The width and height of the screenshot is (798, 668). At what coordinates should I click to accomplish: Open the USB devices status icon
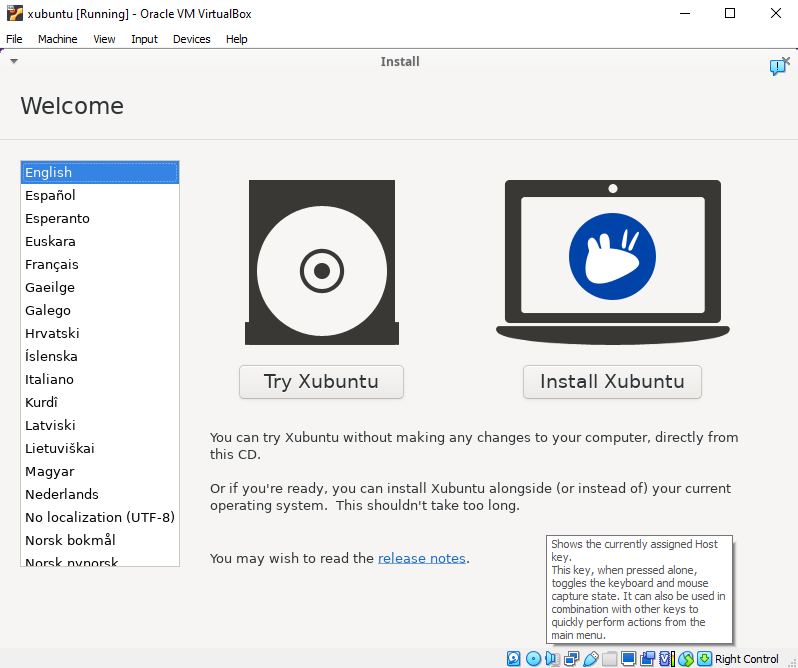[x=590, y=658]
